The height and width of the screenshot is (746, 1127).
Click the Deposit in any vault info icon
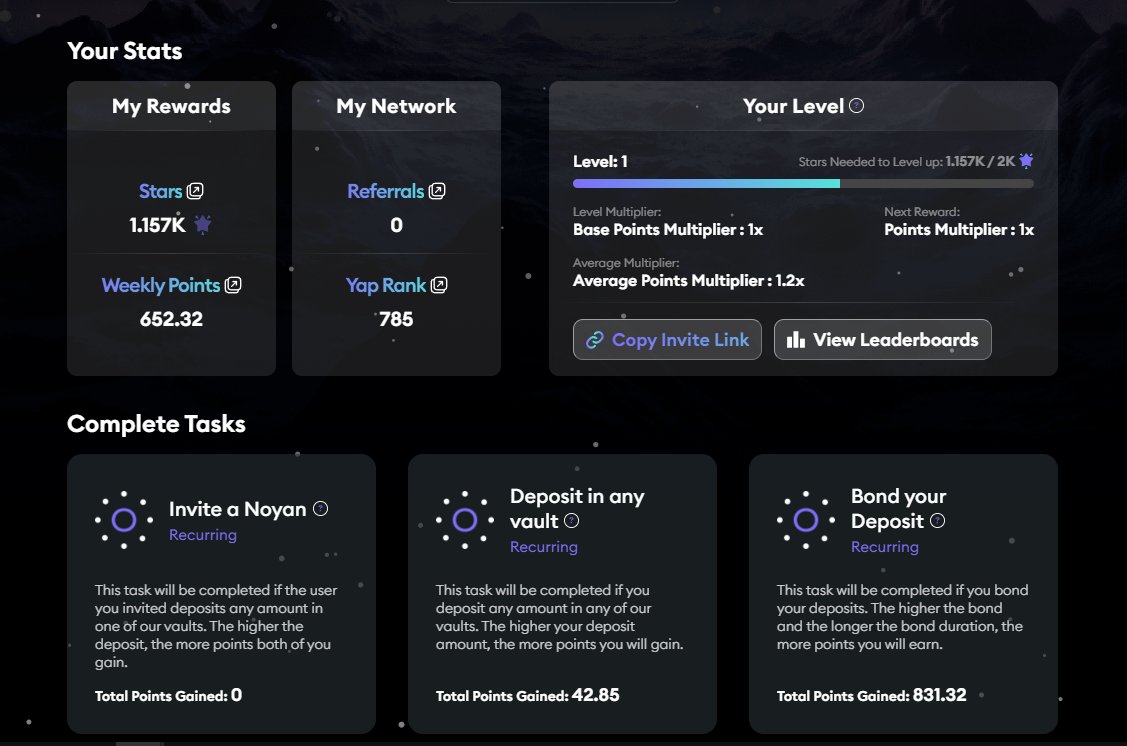571,521
